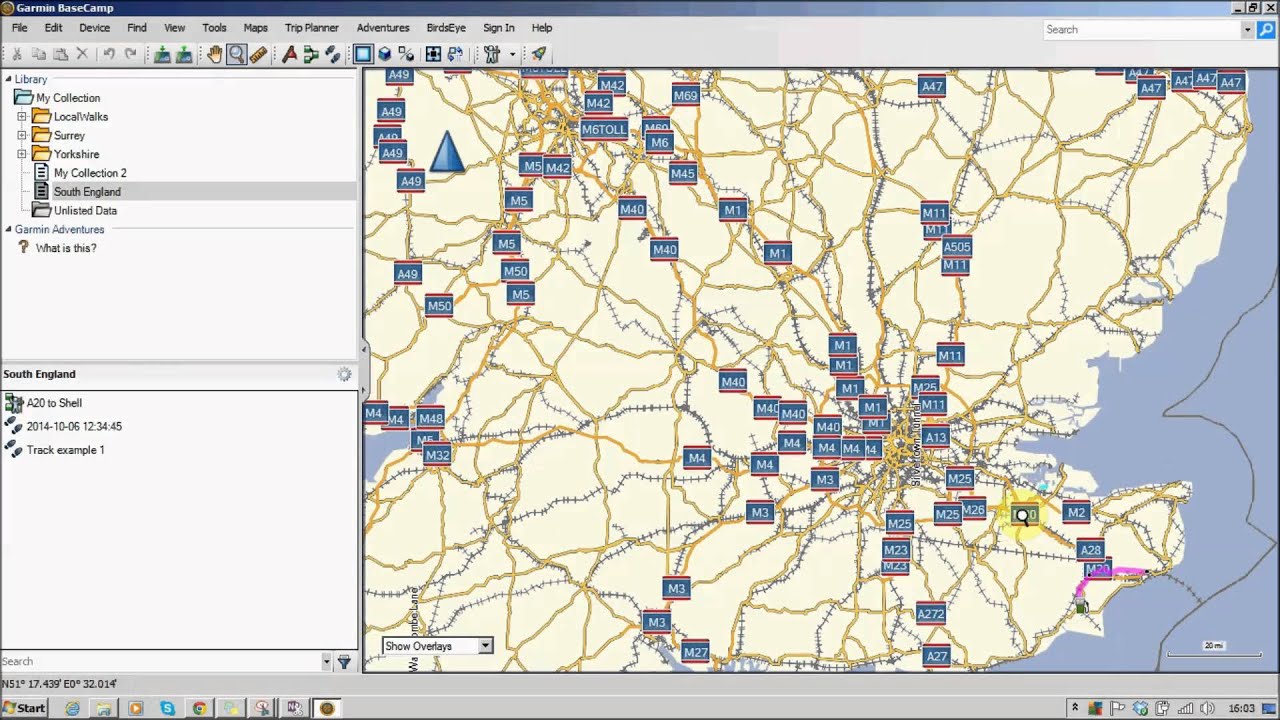The width and height of the screenshot is (1280, 720).
Task: Click the 'What is this?' link
Action: (x=66, y=248)
